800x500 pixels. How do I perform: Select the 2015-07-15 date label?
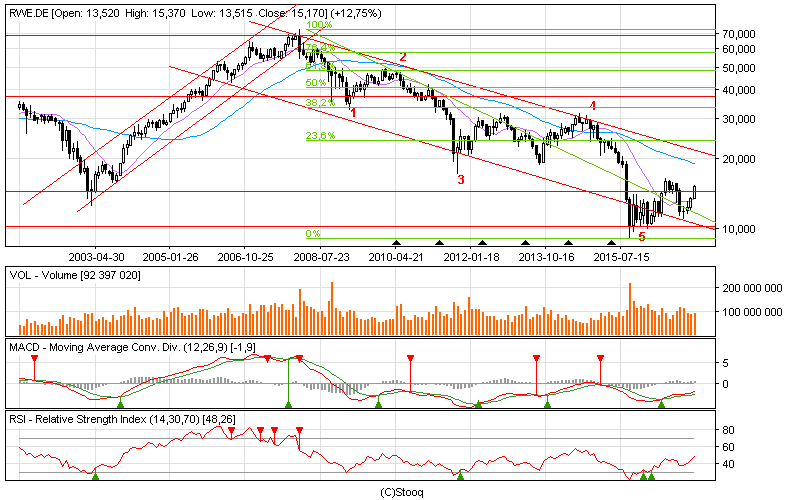point(621,257)
